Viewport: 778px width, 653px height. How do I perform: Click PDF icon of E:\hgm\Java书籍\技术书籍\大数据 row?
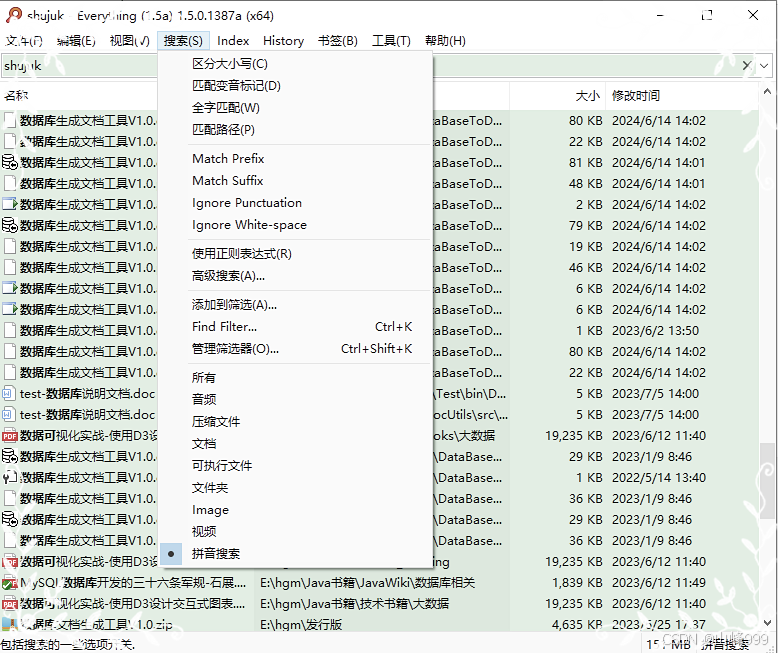tap(10, 603)
